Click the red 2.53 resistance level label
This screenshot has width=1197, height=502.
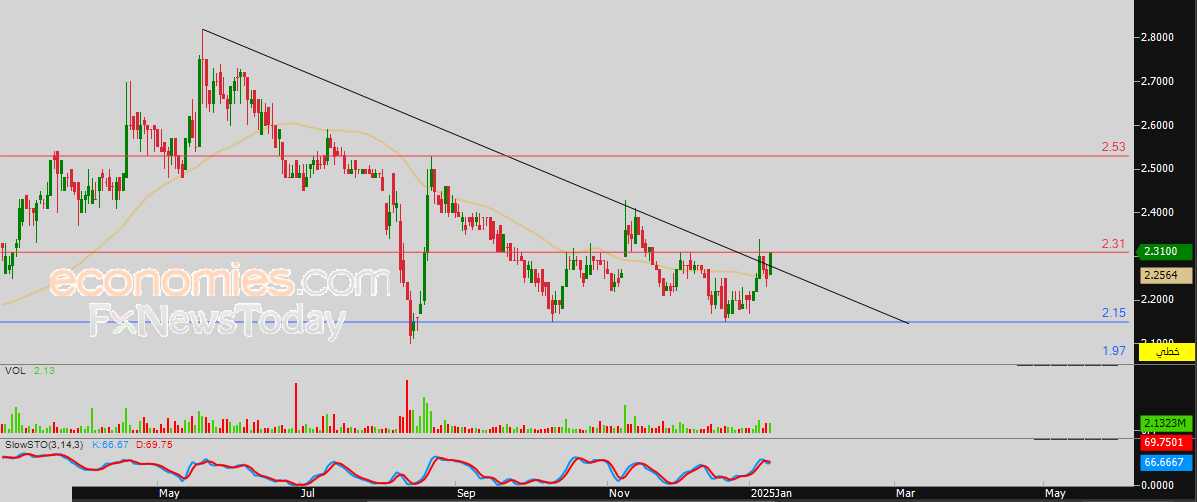1114,146
